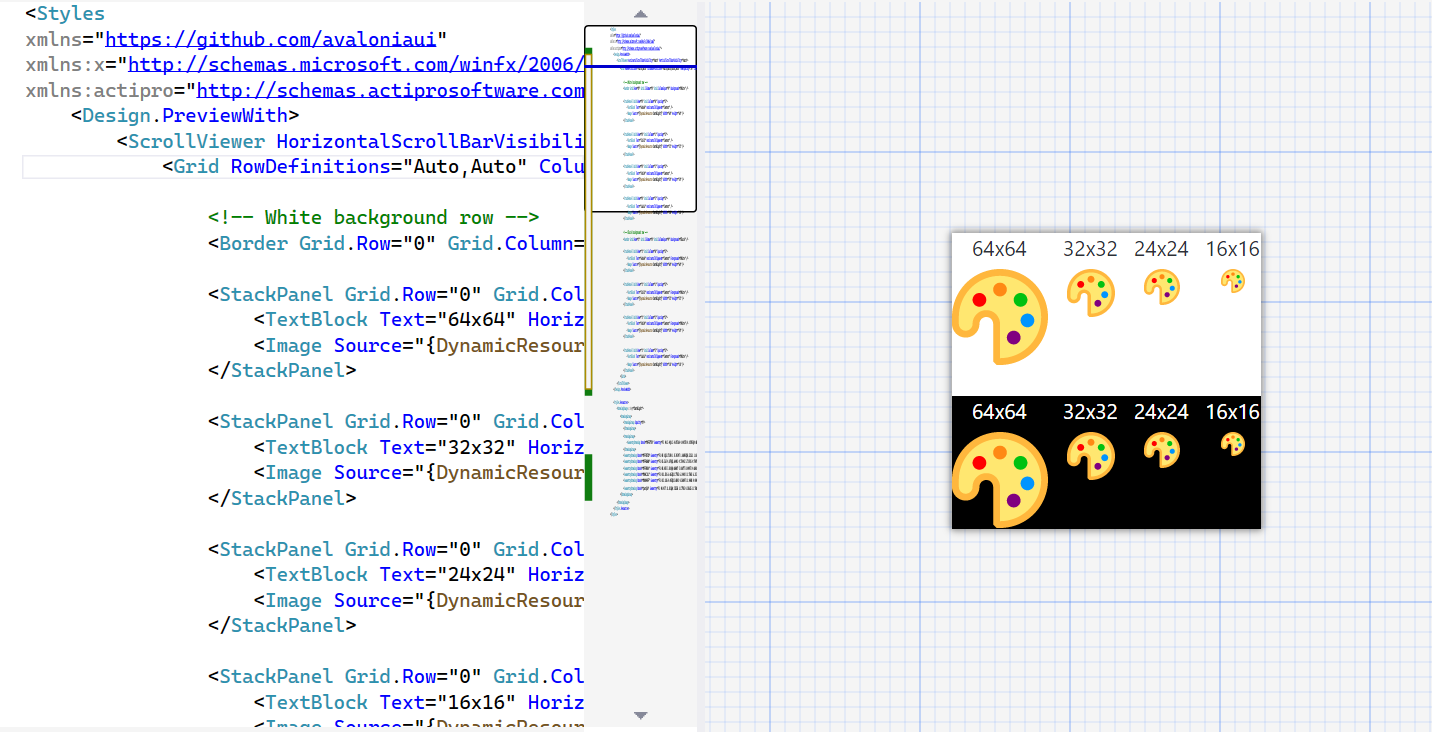
Task: Click the White background row comment
Action: (x=374, y=218)
